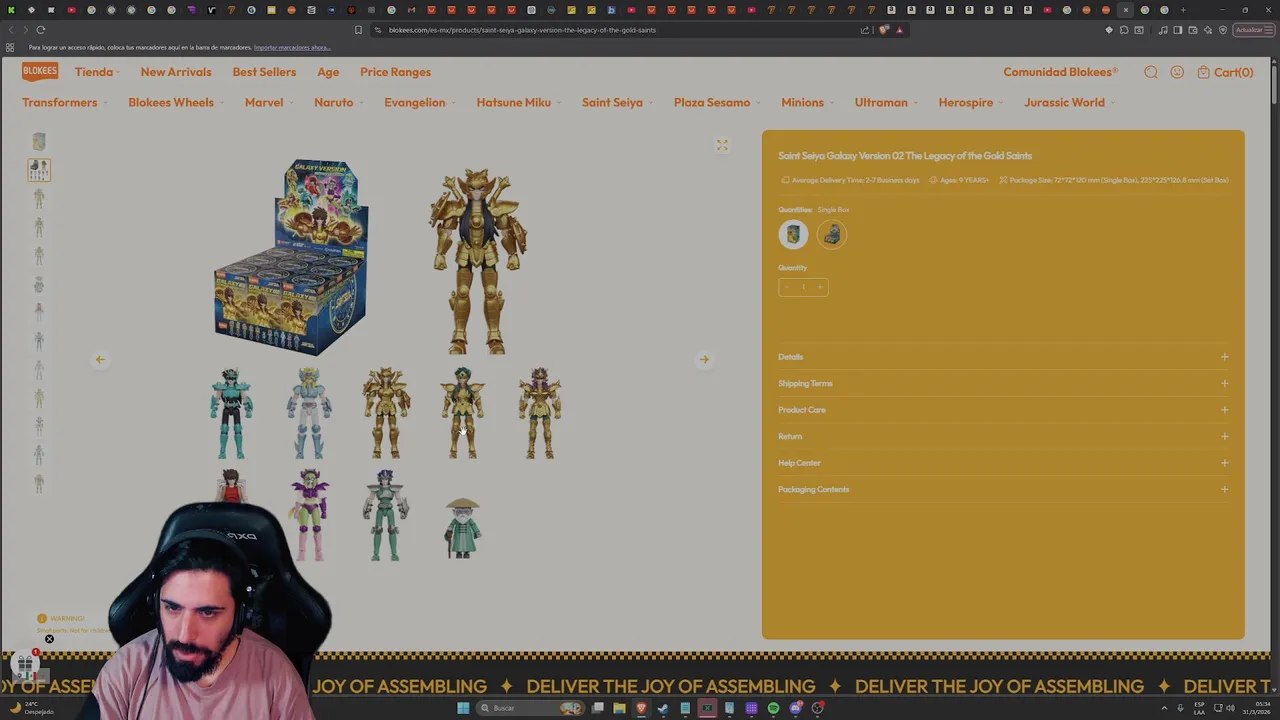
Task: Increase quantity with plus button
Action: tap(820, 287)
